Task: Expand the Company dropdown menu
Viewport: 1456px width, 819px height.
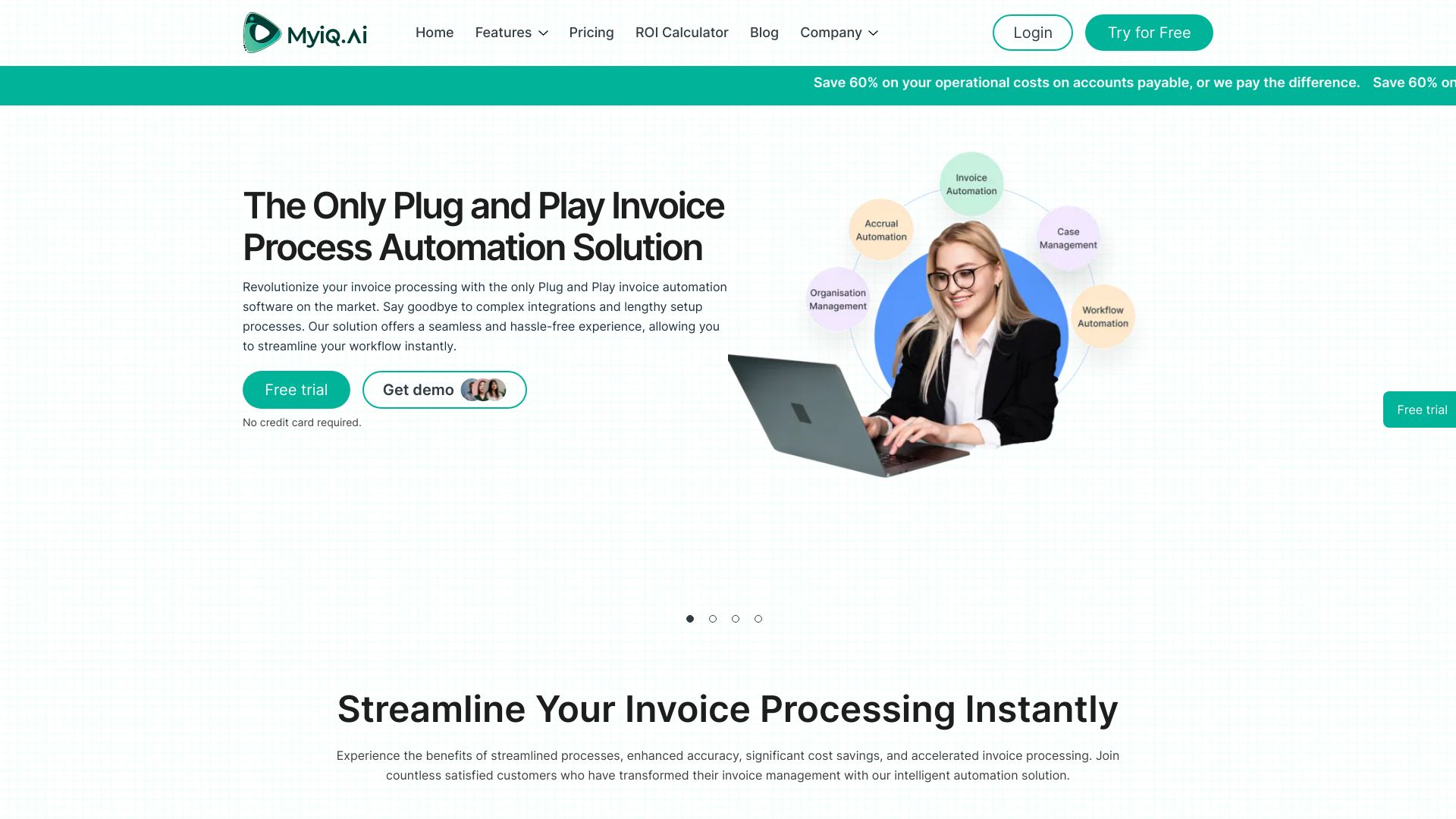Action: pos(839,32)
